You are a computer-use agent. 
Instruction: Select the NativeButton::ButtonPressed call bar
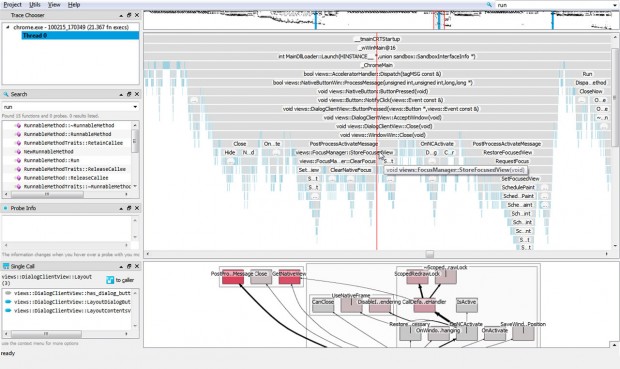tap(373, 91)
